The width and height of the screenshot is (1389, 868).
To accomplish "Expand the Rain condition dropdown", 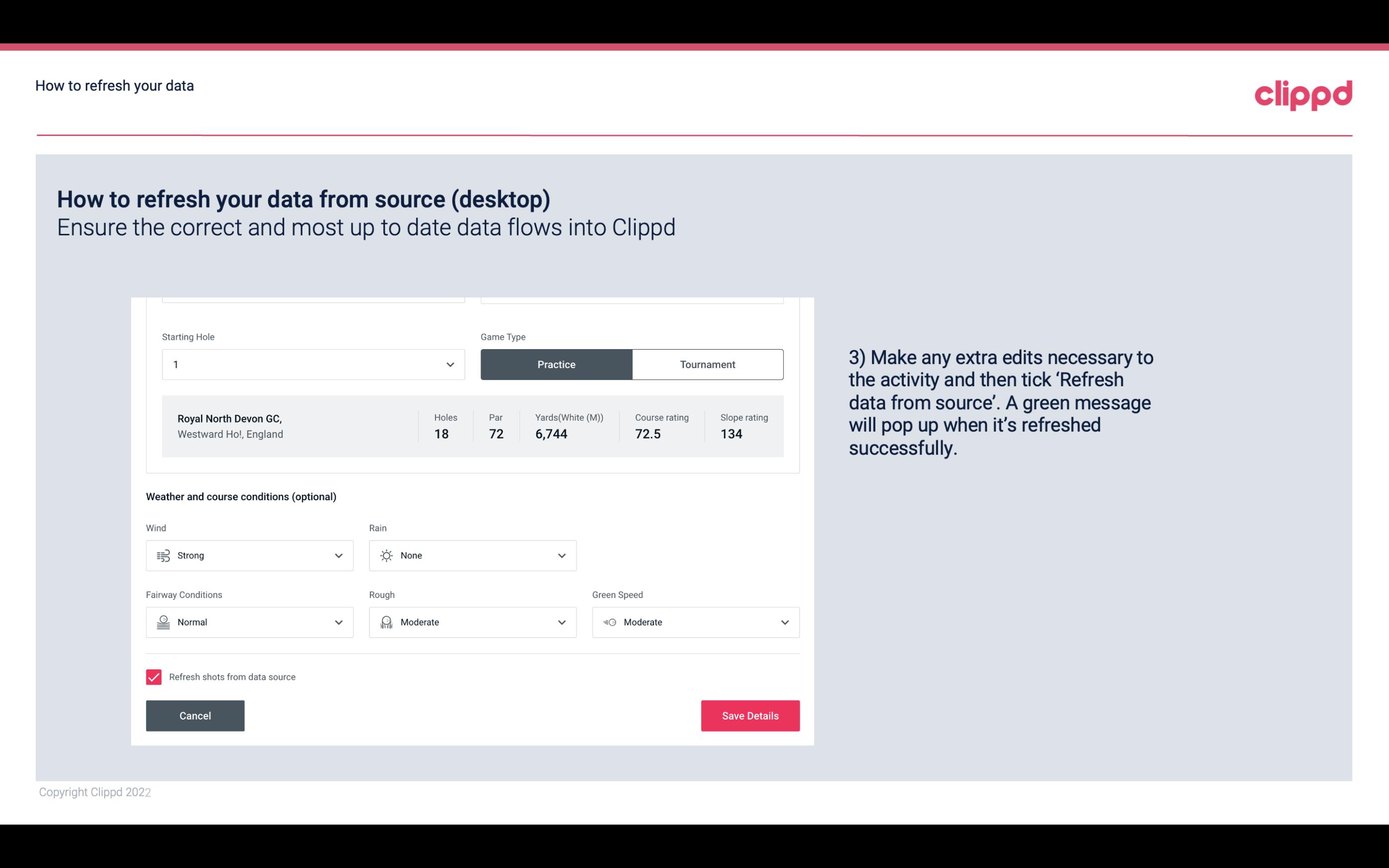I will tap(561, 555).
